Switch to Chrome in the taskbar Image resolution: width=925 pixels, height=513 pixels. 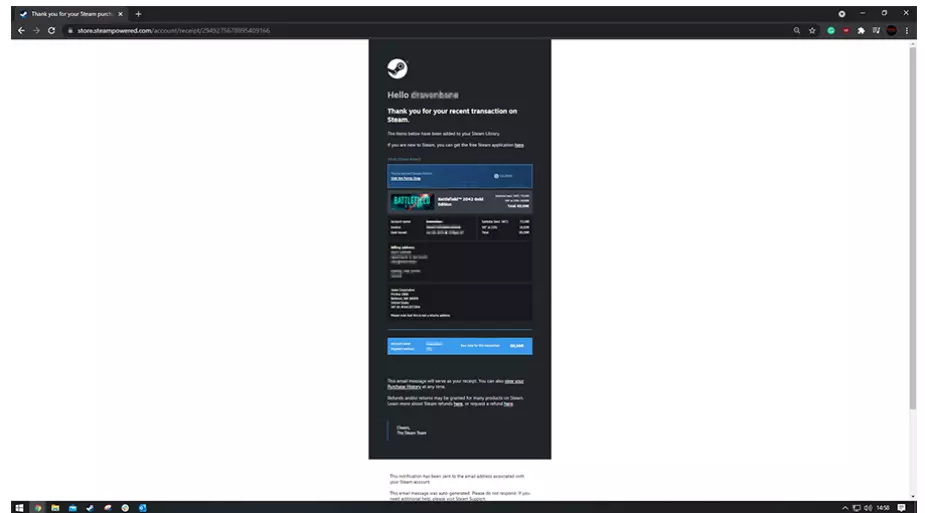click(x=37, y=508)
